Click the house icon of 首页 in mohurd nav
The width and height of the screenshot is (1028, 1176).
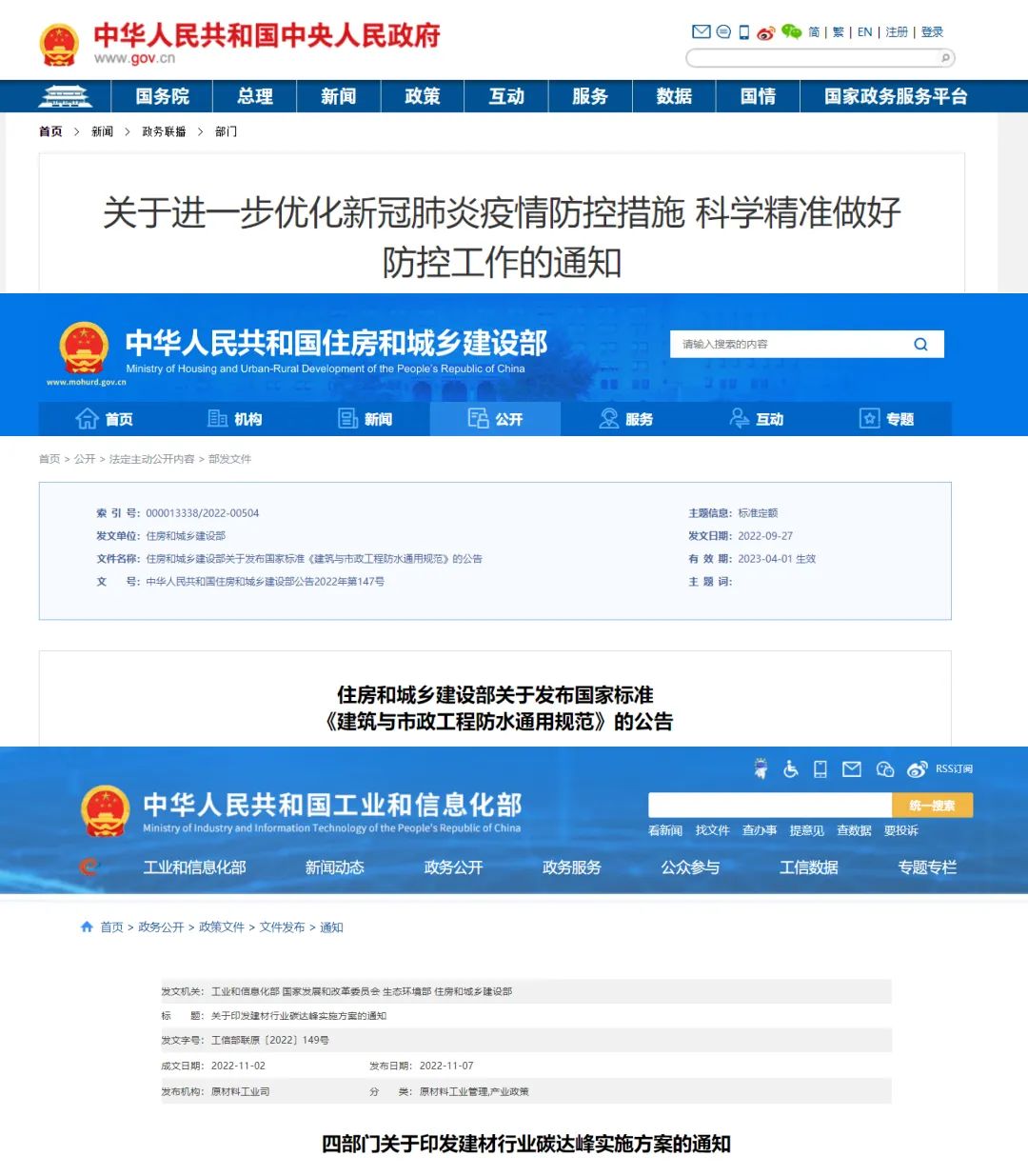pos(87,419)
